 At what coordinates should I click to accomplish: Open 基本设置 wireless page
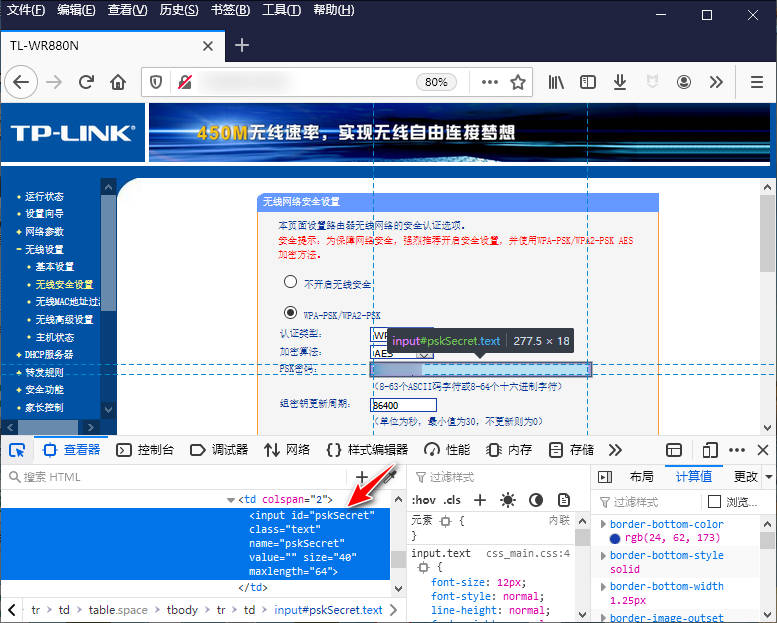(x=55, y=267)
